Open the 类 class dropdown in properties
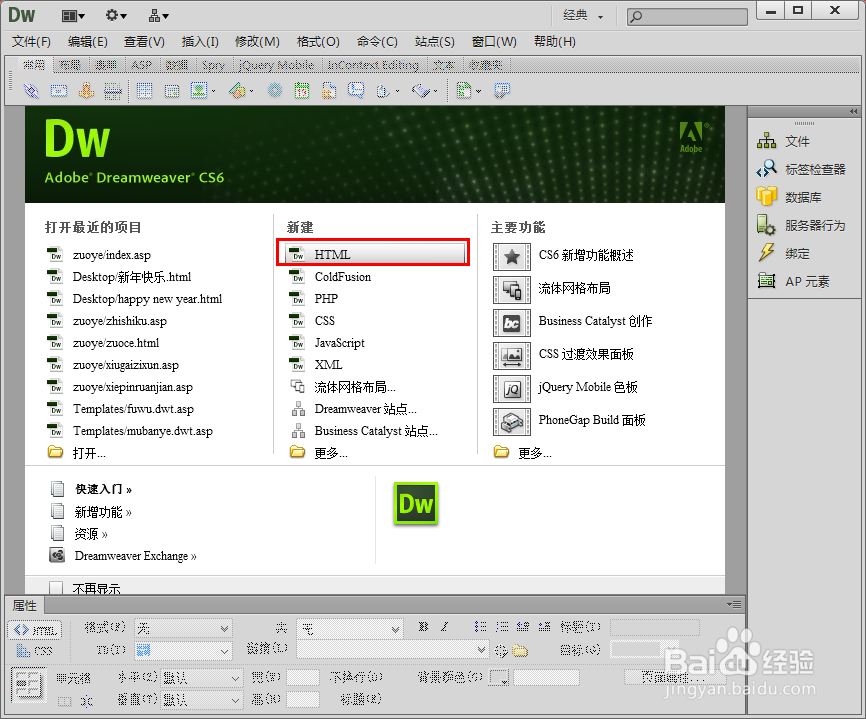866x719 pixels. pyautogui.click(x=350, y=628)
